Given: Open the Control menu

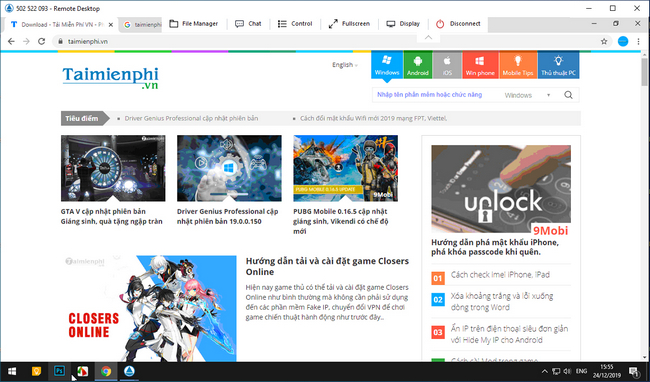Looking at the screenshot, I should 295,24.
